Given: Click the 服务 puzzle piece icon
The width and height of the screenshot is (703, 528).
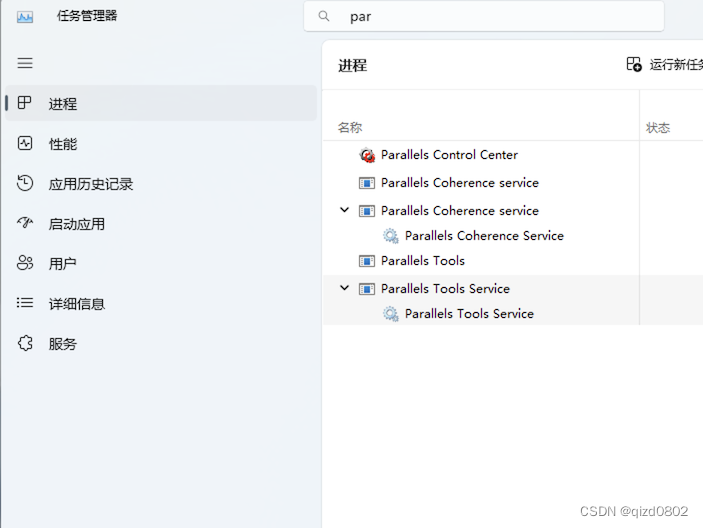Looking at the screenshot, I should coord(25,343).
